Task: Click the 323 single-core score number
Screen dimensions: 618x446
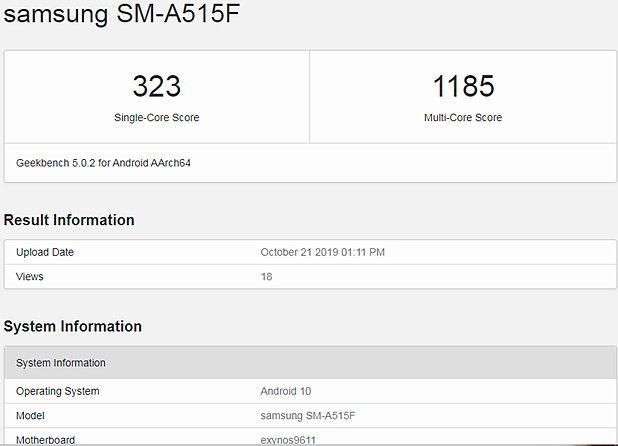Action: coord(156,86)
